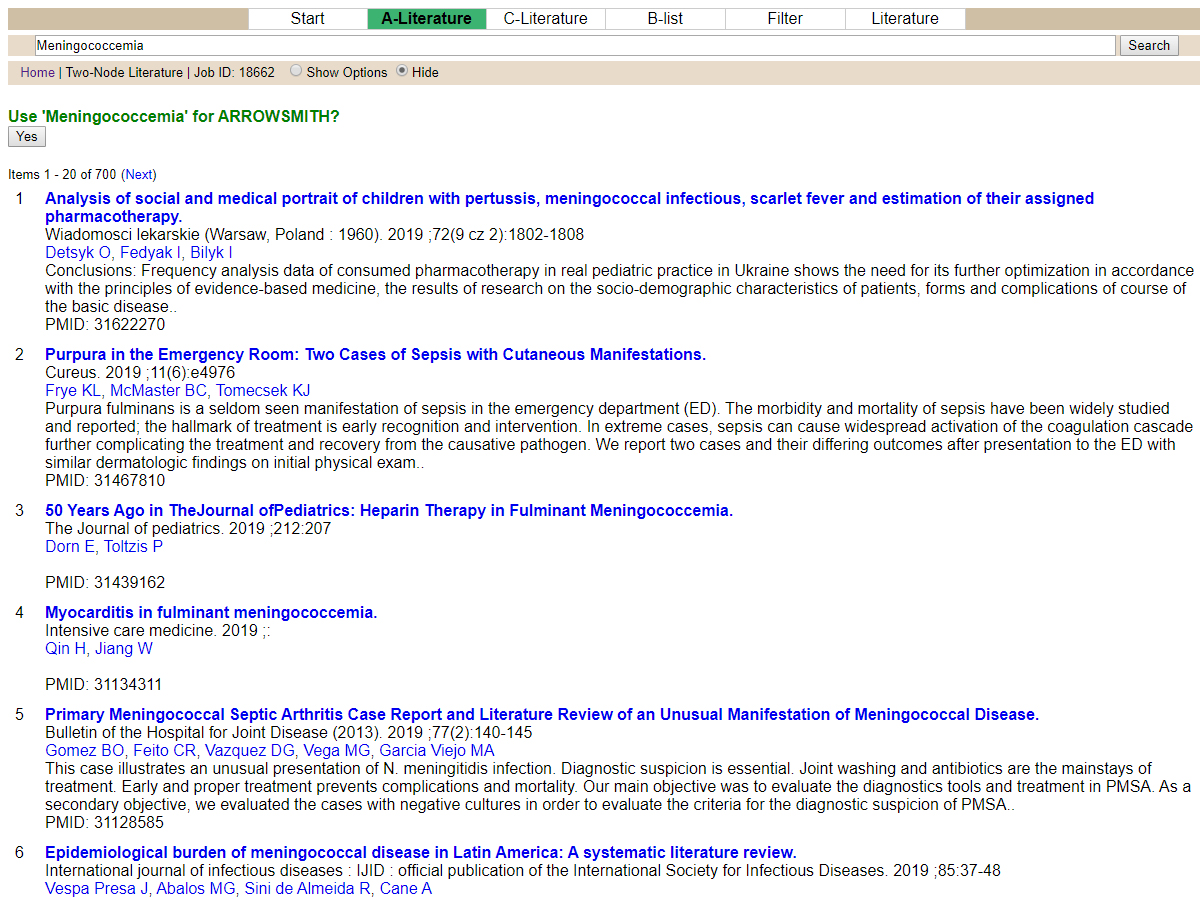
Task: Click the A-Literature tab
Action: click(426, 18)
